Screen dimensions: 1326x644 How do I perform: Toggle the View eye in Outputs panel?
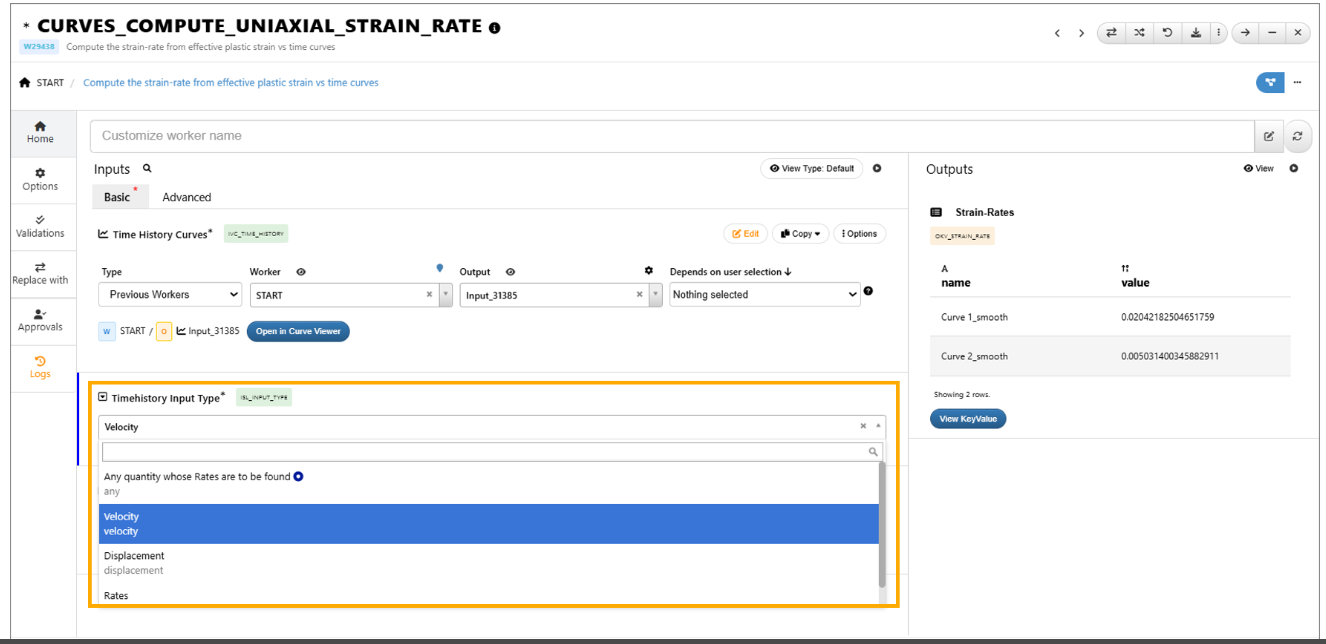[1258, 169]
